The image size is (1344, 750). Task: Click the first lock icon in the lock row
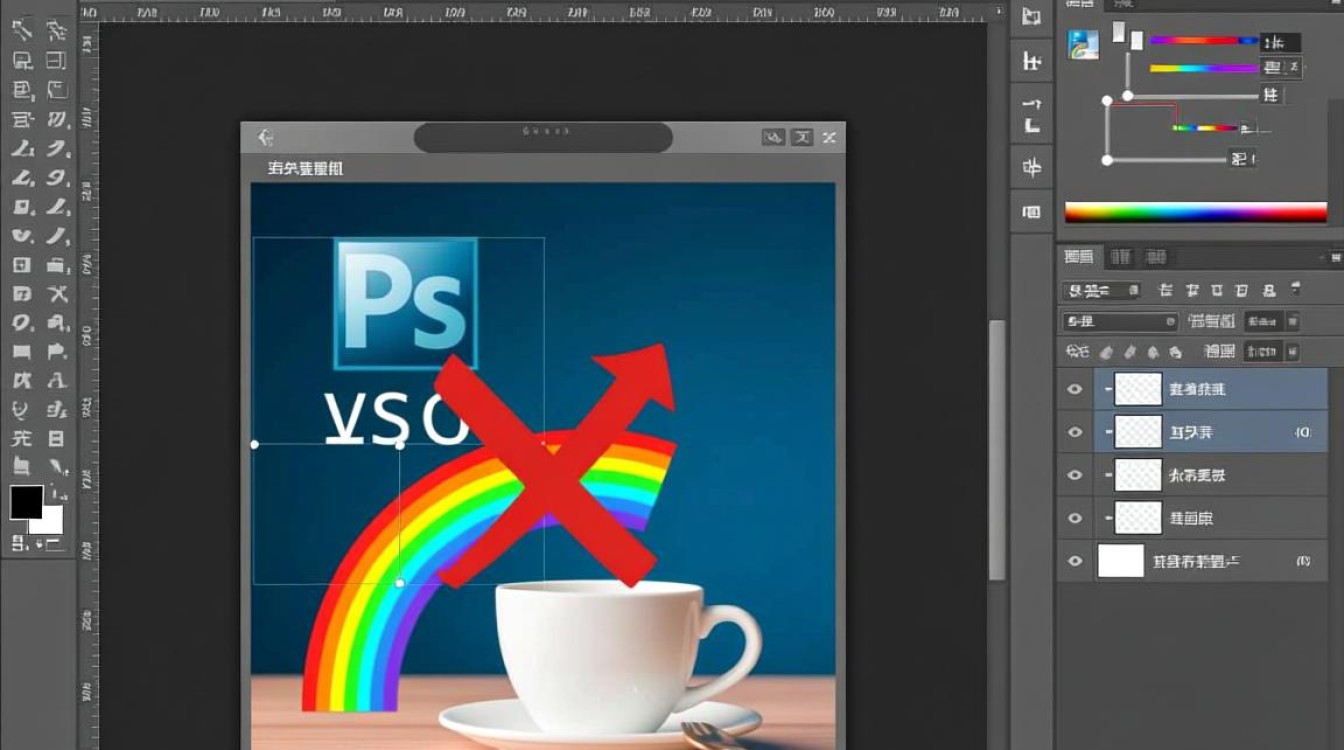click(x=1076, y=352)
